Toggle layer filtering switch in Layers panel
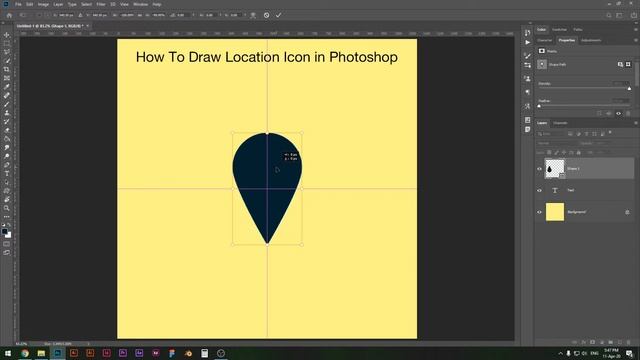This screenshot has height=360, width=640. pyautogui.click(x=610, y=133)
